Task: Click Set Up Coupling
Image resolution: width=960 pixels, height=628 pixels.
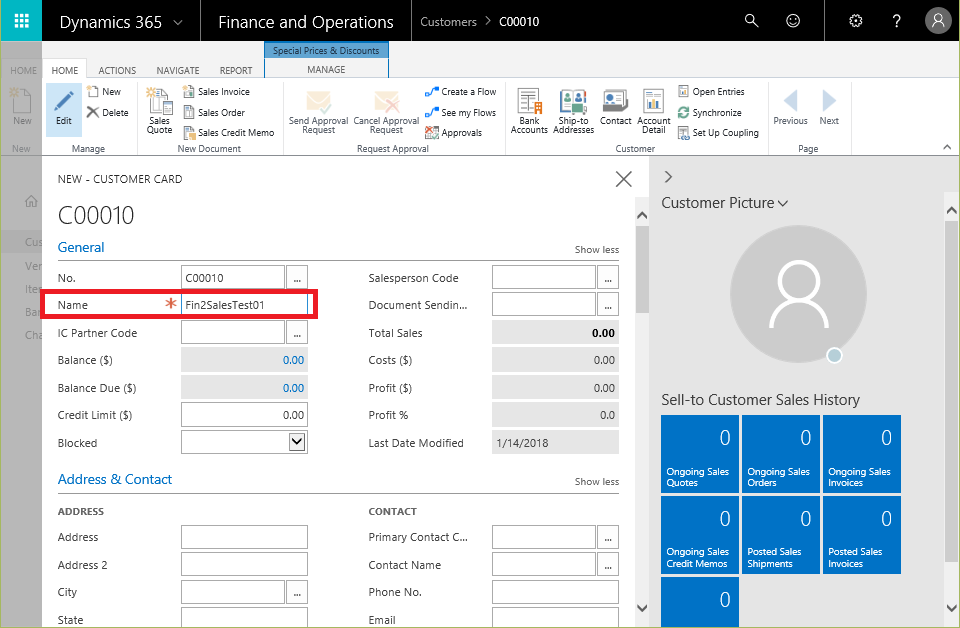Action: pos(718,133)
